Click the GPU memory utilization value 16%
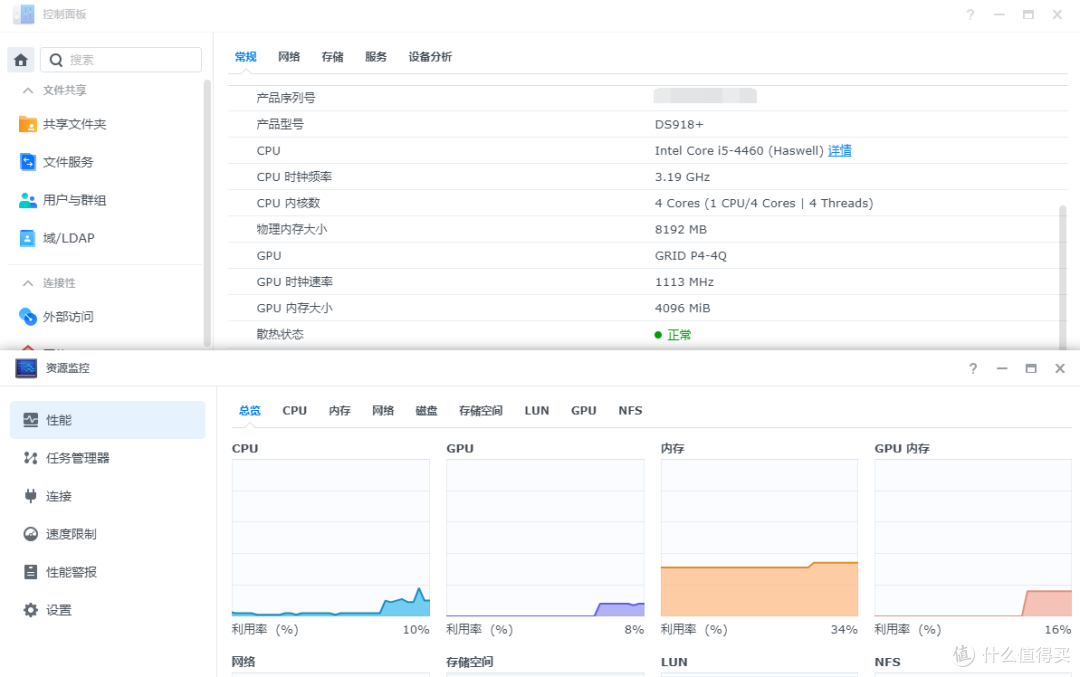The height and width of the screenshot is (677, 1080). click(x=1057, y=629)
